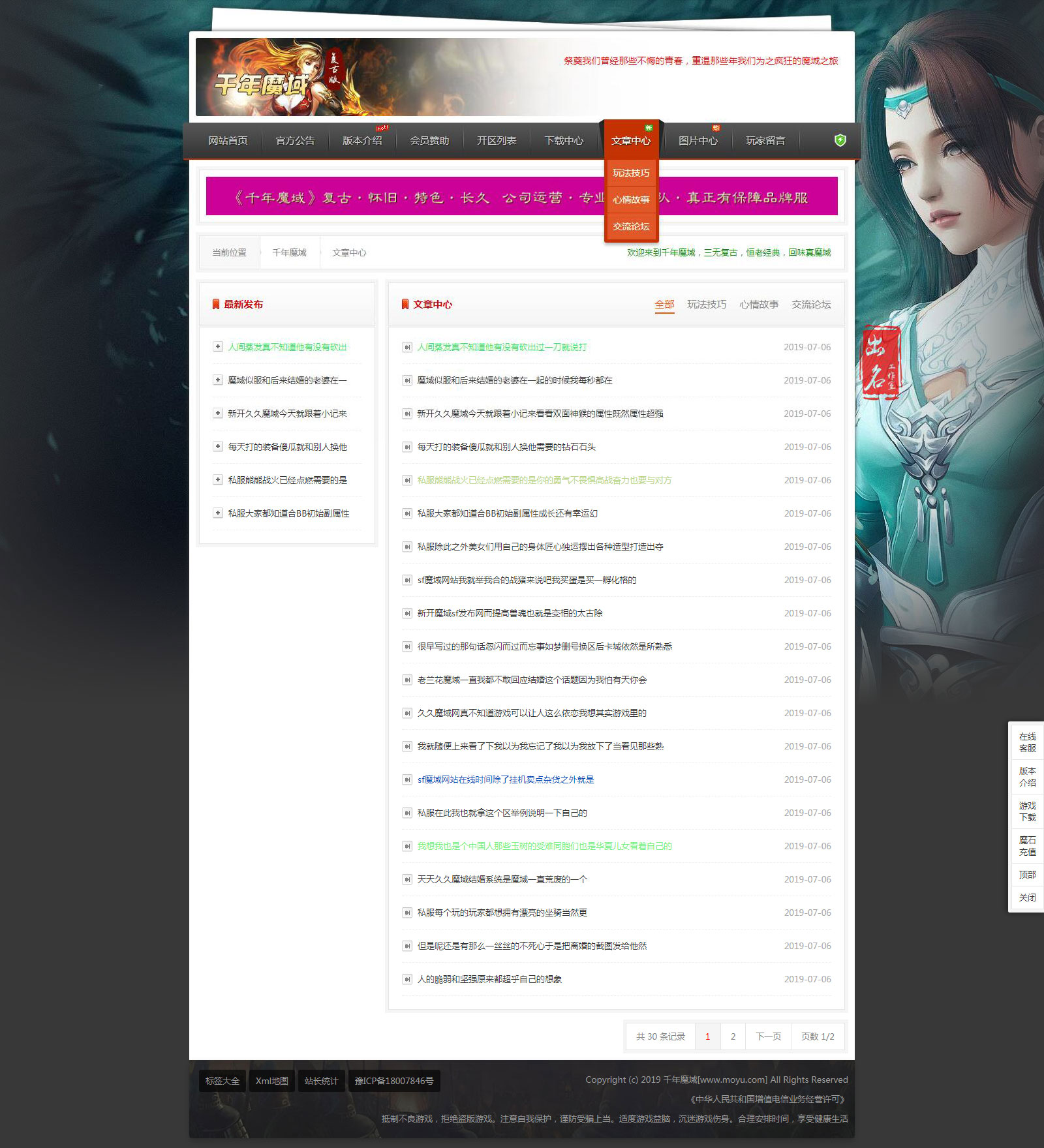Click the red bookmark icon beside 最新发布
This screenshot has width=1044, height=1148.
(216, 304)
